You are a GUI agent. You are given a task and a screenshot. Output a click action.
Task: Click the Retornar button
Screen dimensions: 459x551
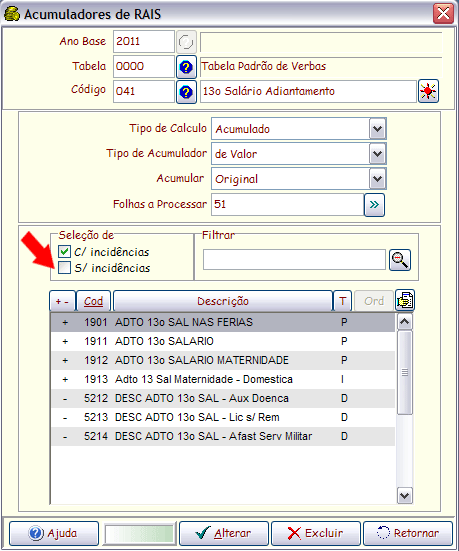pos(408,533)
